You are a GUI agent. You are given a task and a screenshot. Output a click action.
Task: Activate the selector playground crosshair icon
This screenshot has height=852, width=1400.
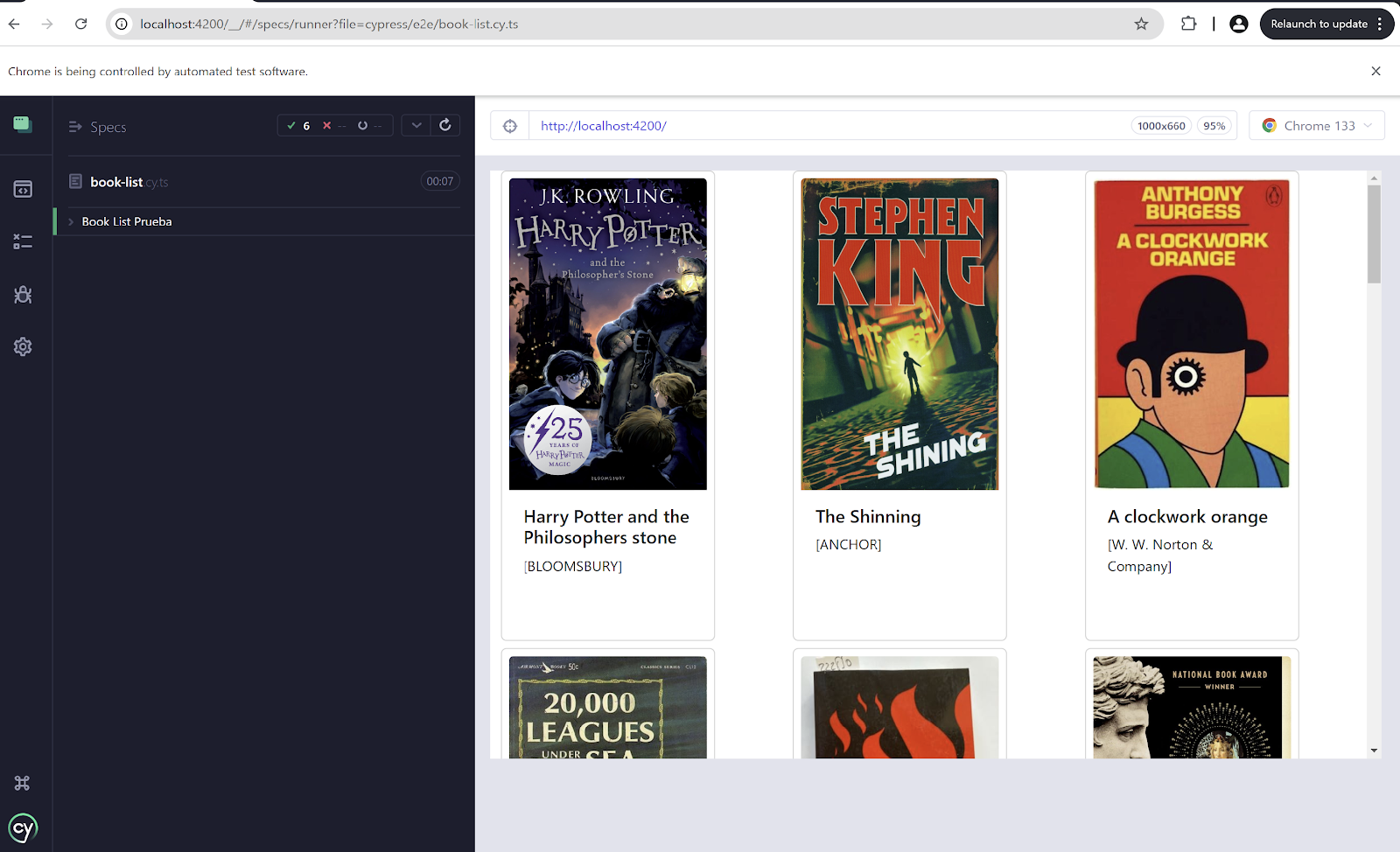tap(510, 126)
